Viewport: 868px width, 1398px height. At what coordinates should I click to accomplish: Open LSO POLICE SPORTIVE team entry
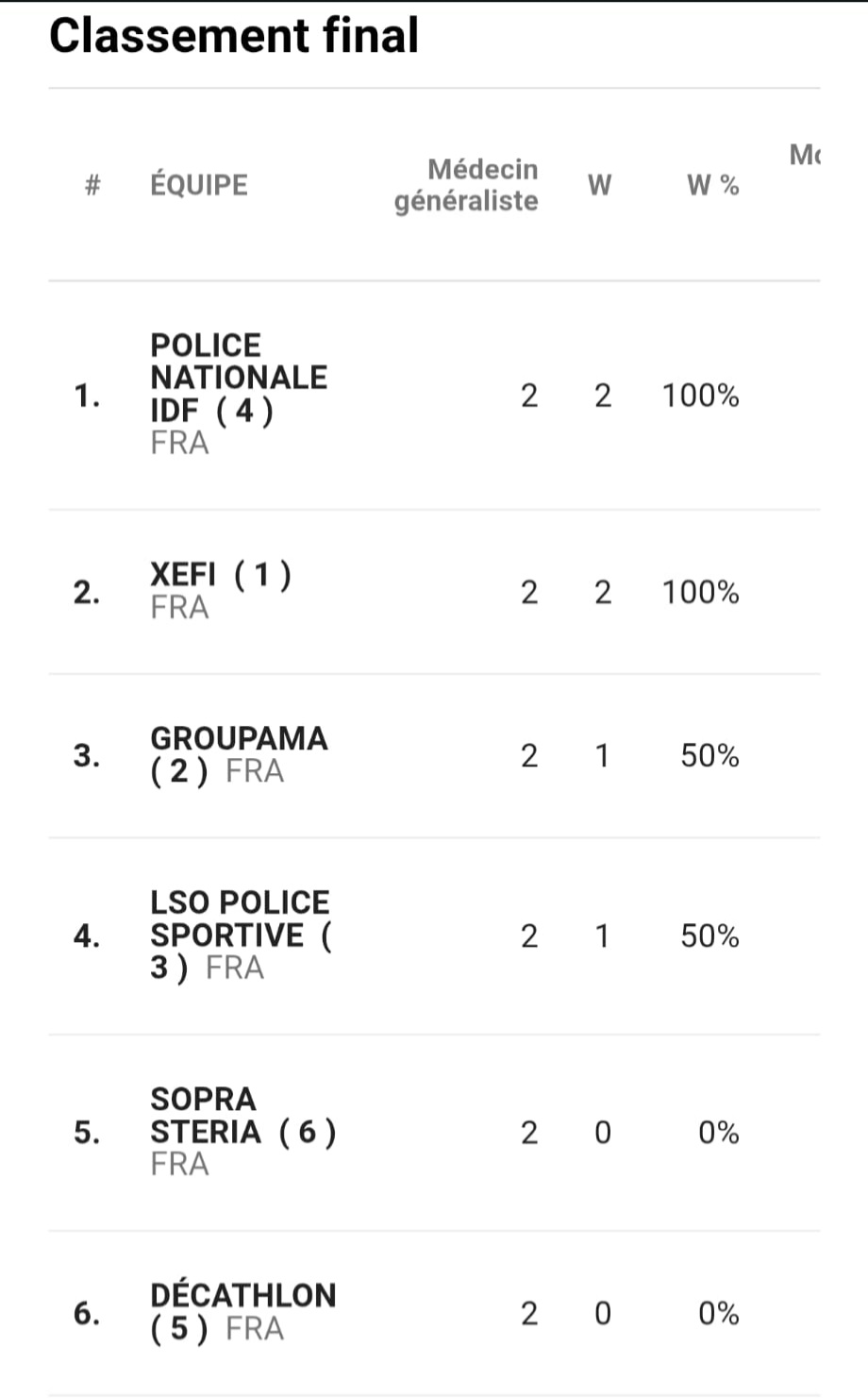tap(240, 918)
